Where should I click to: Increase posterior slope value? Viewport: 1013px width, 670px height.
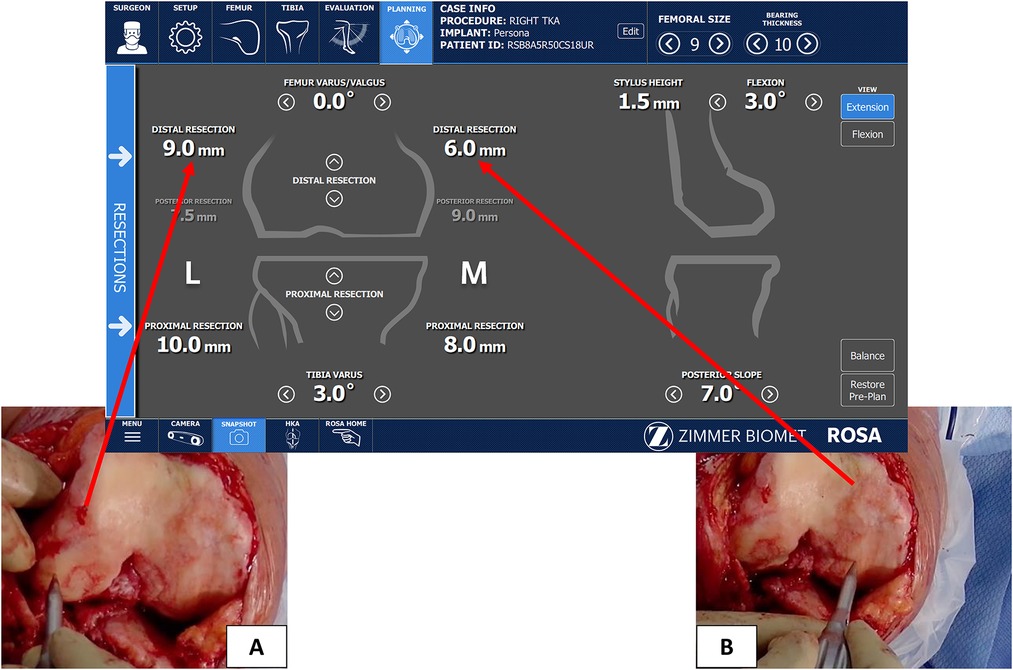769,394
